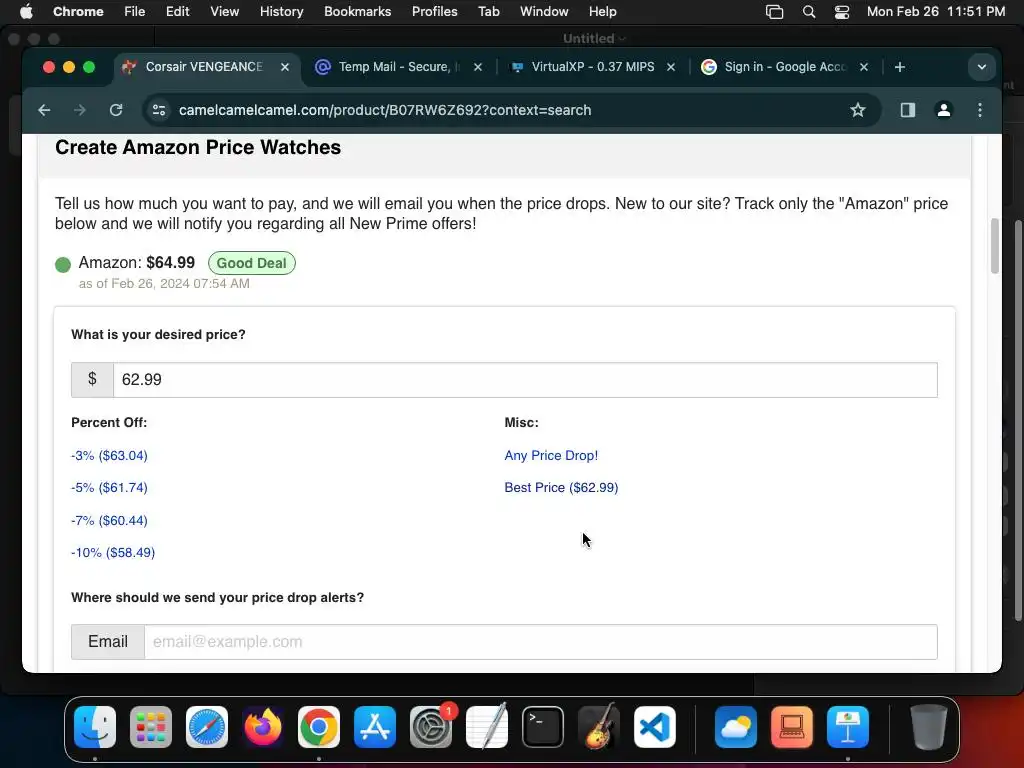Open the Tab menu
This screenshot has width=1024, height=768.
pos(488,12)
